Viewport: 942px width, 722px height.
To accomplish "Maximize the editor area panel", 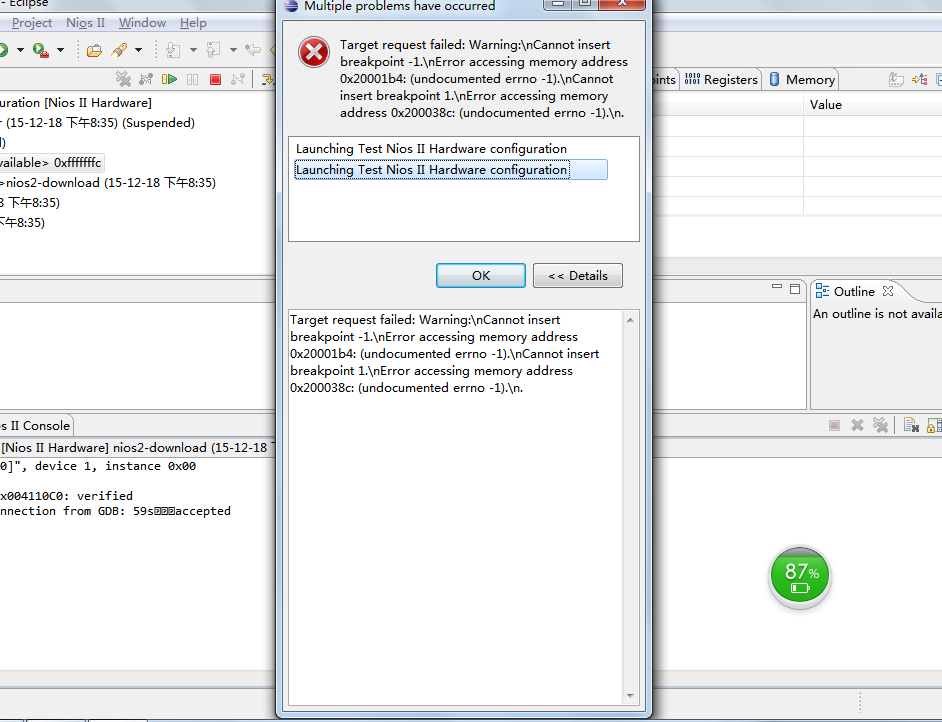I will pos(795,289).
